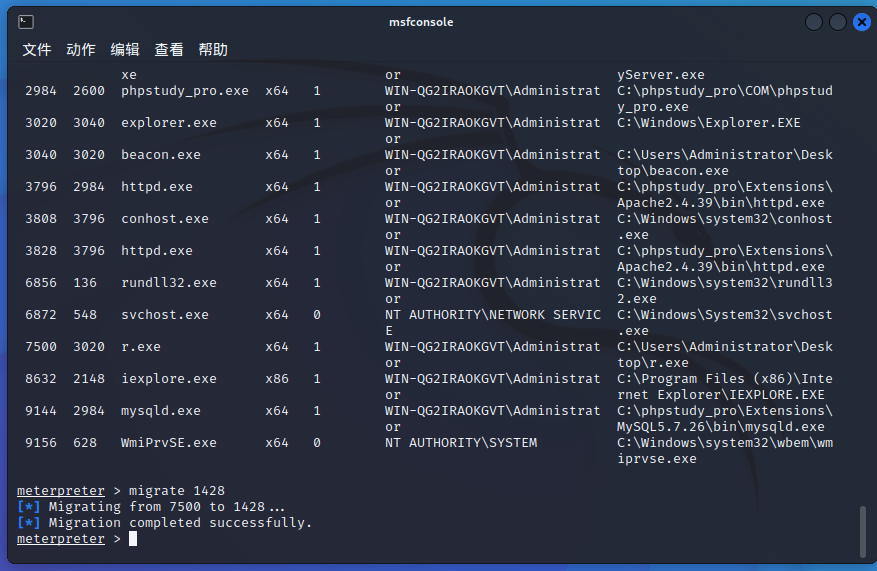Click process name svchost.exe
The height and width of the screenshot is (571, 877).
(165, 315)
